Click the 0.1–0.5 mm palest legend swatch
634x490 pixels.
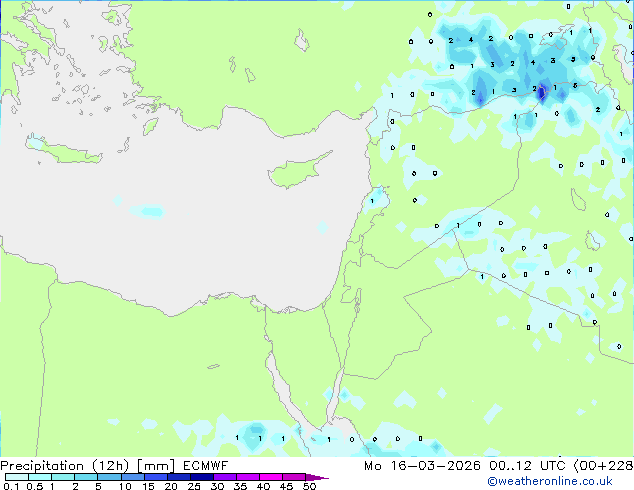point(17,477)
